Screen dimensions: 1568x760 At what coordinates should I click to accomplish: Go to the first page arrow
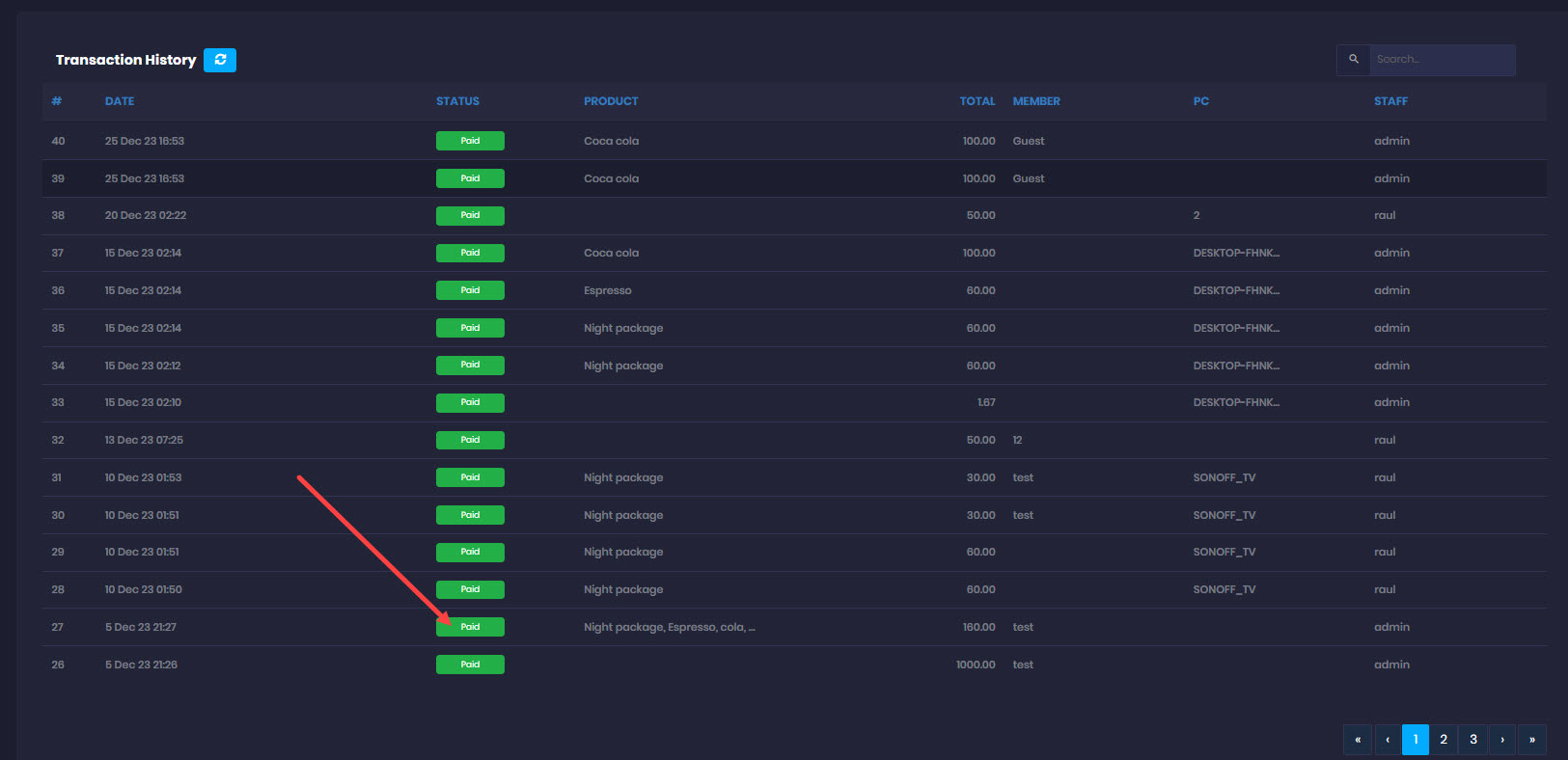tap(1357, 740)
